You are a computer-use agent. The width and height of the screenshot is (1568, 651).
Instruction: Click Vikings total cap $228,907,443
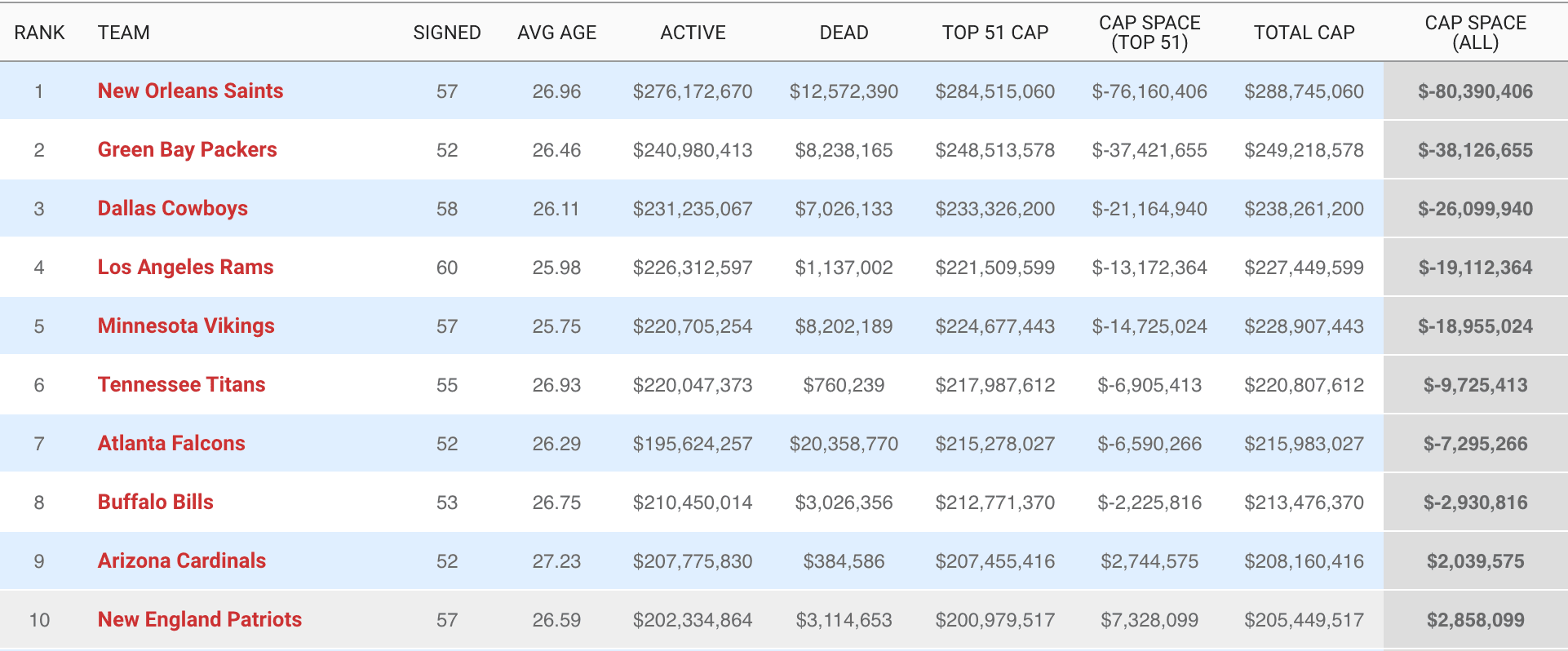(1304, 326)
